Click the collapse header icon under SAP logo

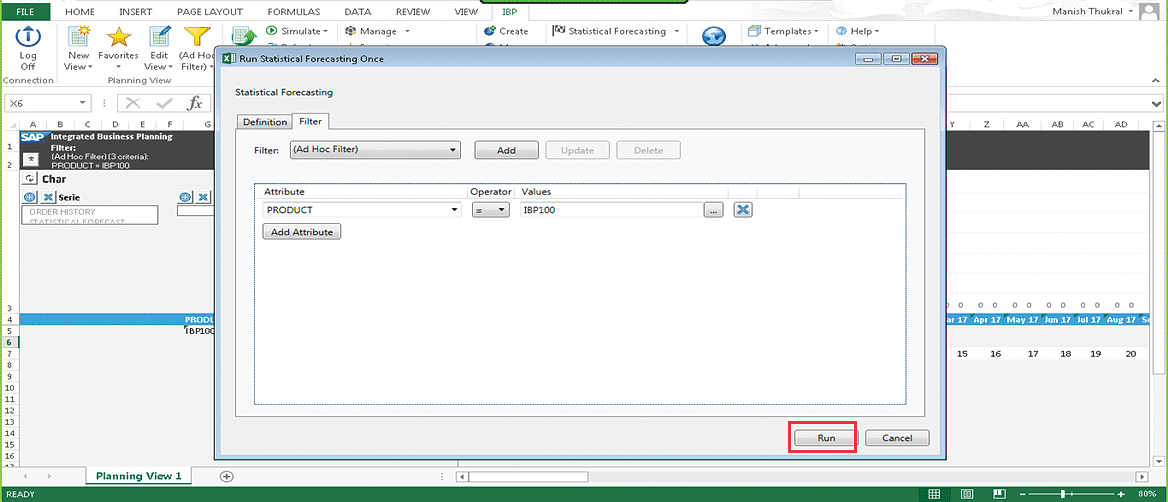(x=32, y=159)
